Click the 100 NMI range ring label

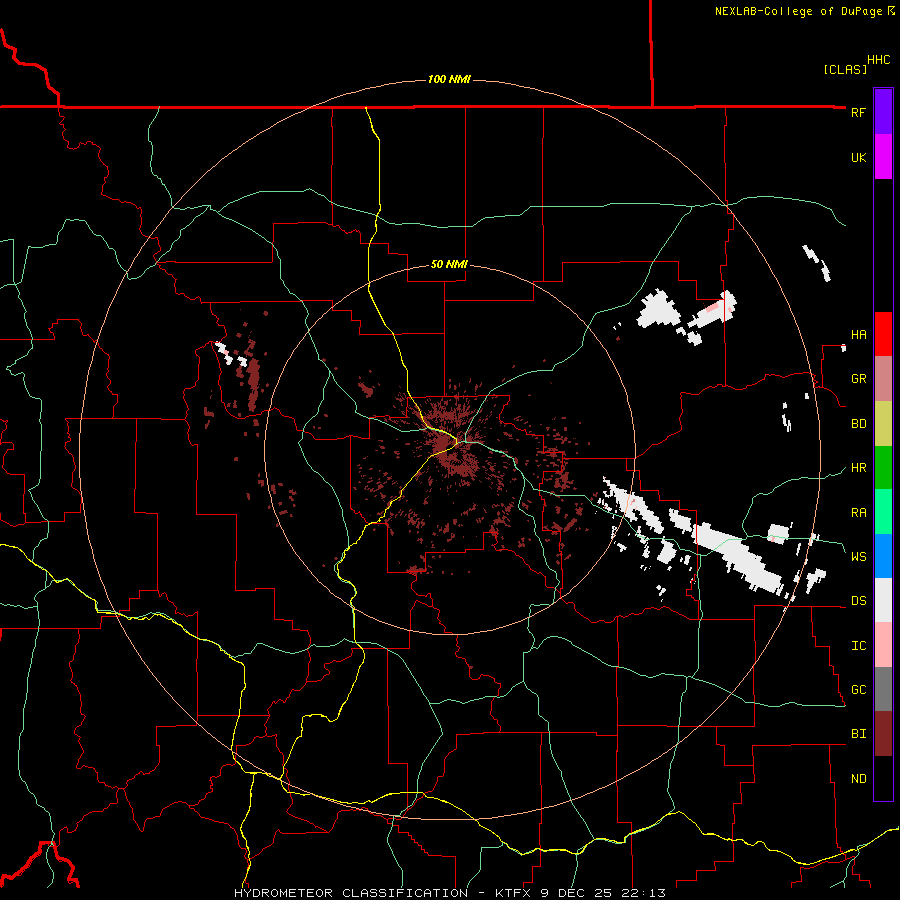449,79
